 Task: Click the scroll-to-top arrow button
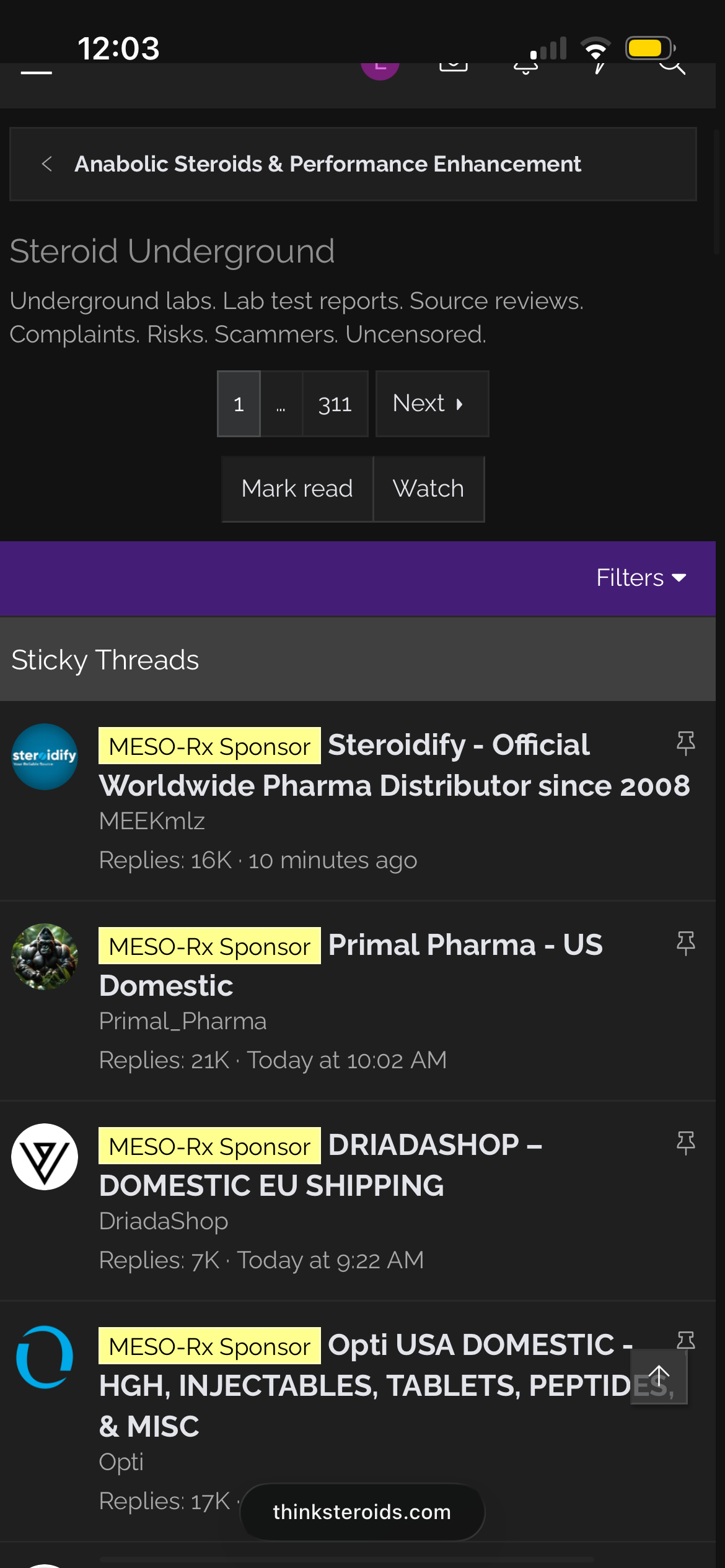point(659,1377)
